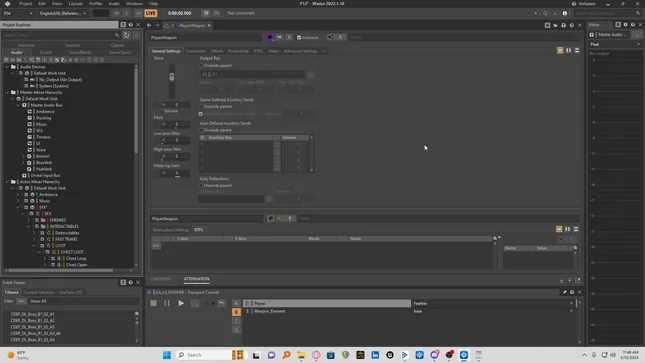Viewport: 645px width, 363px height.
Task: Open the Profiler menu
Action: [96, 3]
